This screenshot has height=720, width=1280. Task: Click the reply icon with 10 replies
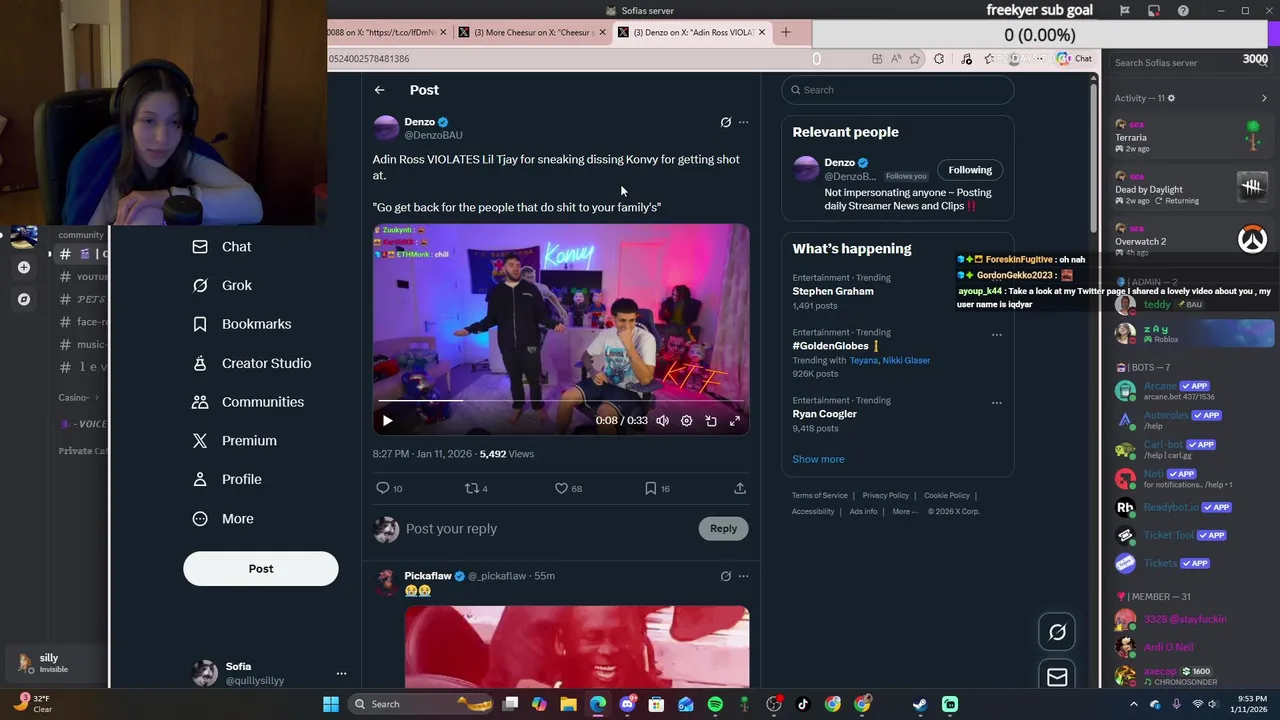pyautogui.click(x=382, y=488)
